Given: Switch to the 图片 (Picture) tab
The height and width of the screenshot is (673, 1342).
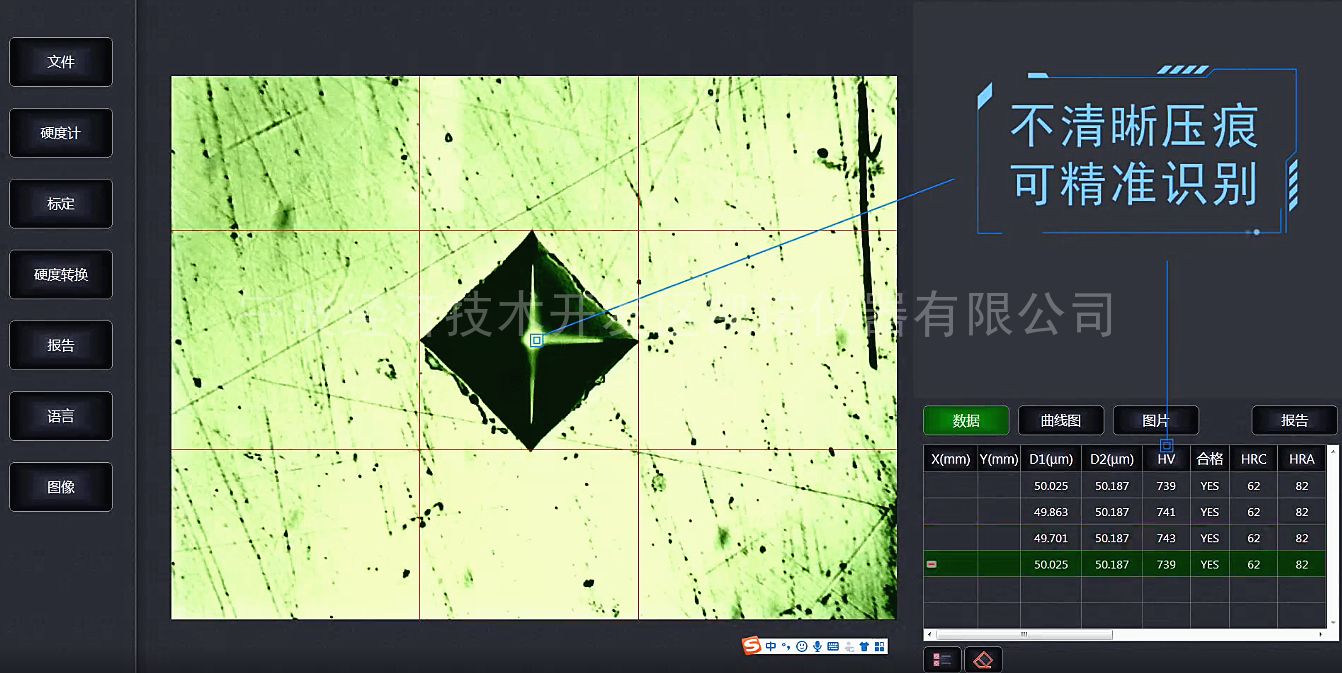Looking at the screenshot, I should tap(1155, 421).
